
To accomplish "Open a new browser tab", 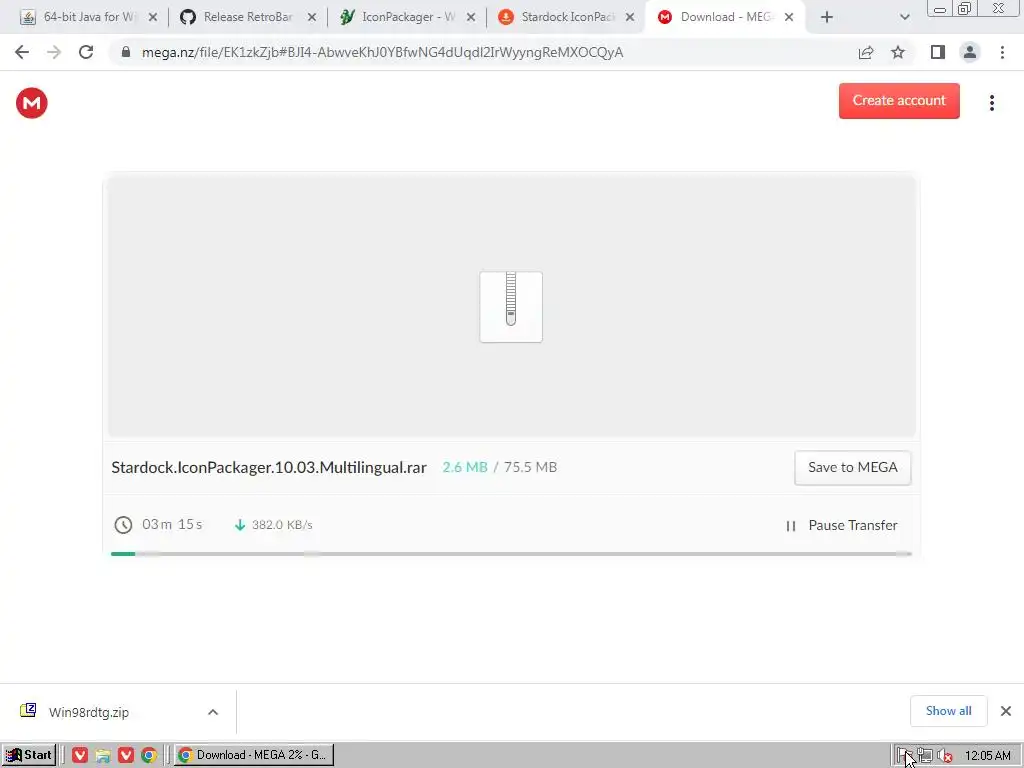I will [x=827, y=18].
